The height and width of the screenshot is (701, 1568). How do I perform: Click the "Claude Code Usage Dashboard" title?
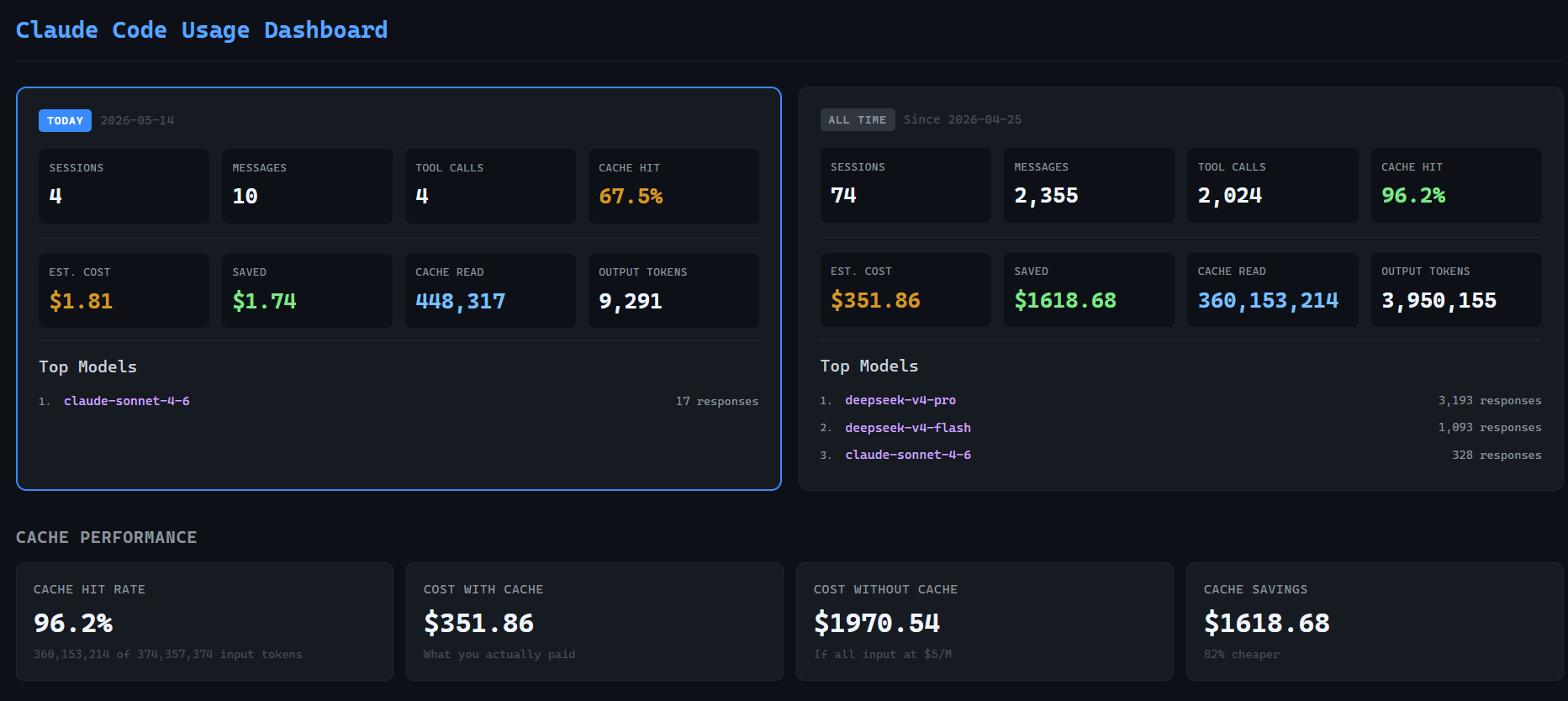(x=202, y=30)
